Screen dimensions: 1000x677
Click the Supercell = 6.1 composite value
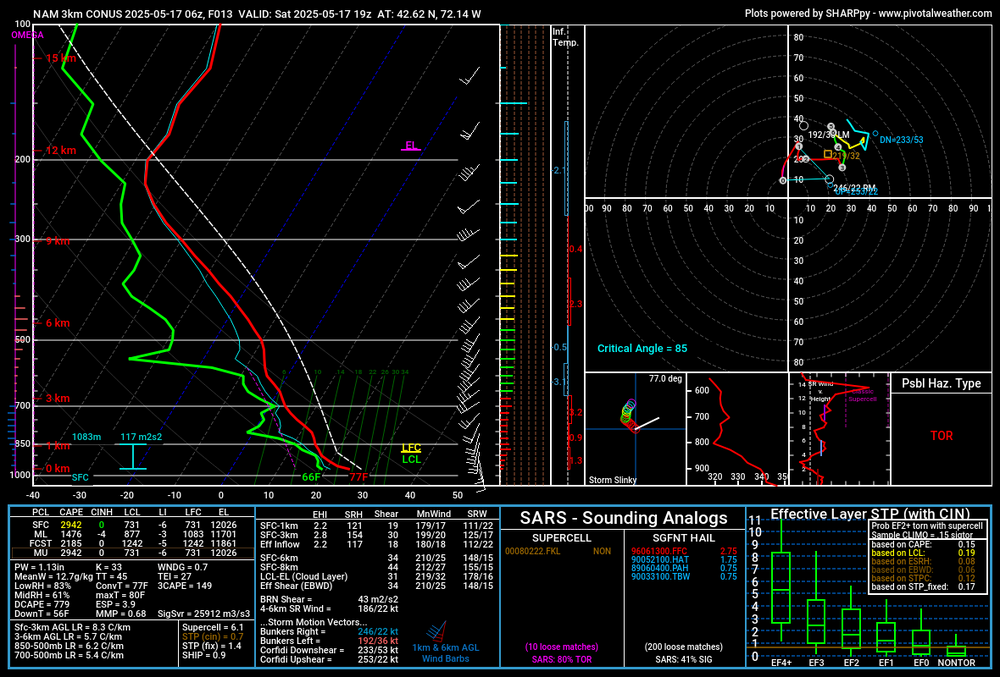pyautogui.click(x=213, y=627)
